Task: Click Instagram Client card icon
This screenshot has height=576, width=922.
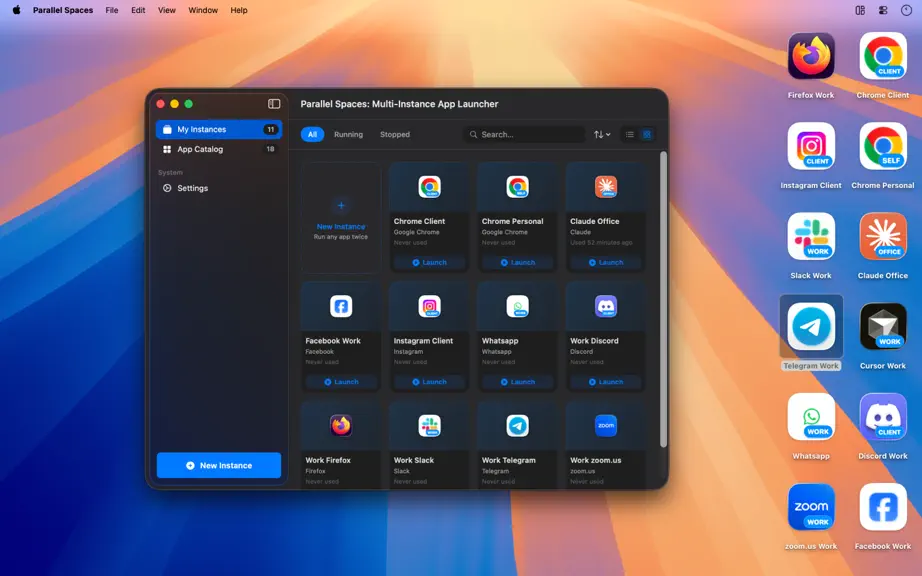Action: [429, 306]
